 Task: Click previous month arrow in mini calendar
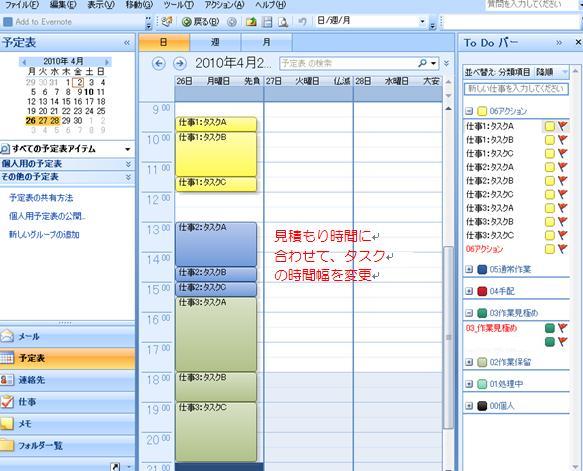click(25, 62)
